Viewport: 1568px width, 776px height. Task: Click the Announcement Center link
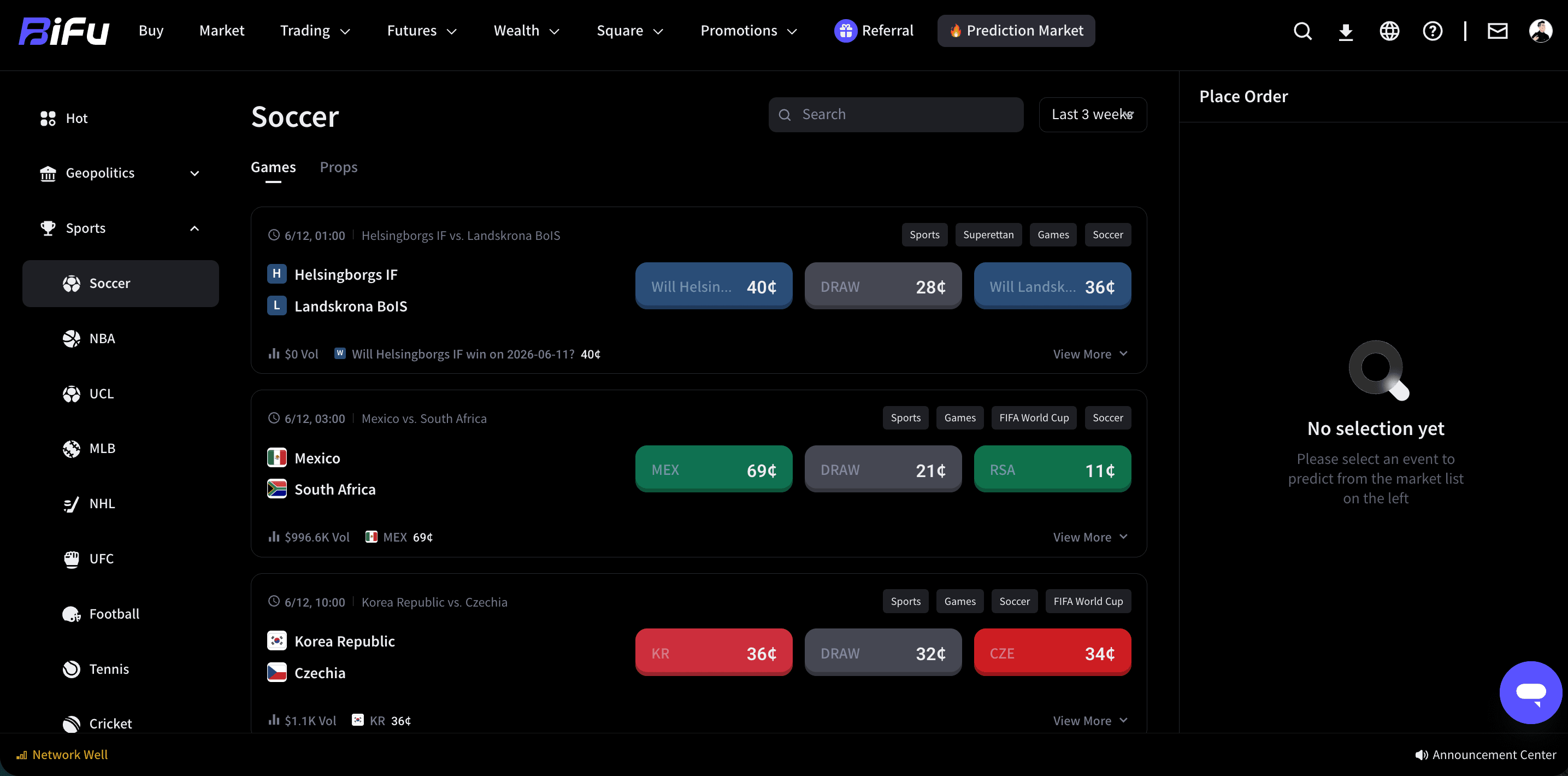click(x=1494, y=755)
